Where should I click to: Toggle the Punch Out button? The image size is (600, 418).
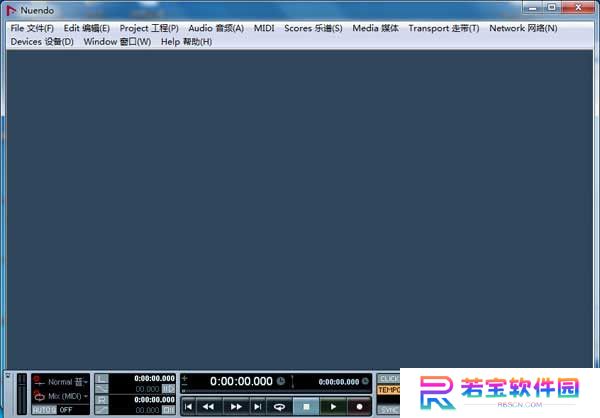point(102,410)
